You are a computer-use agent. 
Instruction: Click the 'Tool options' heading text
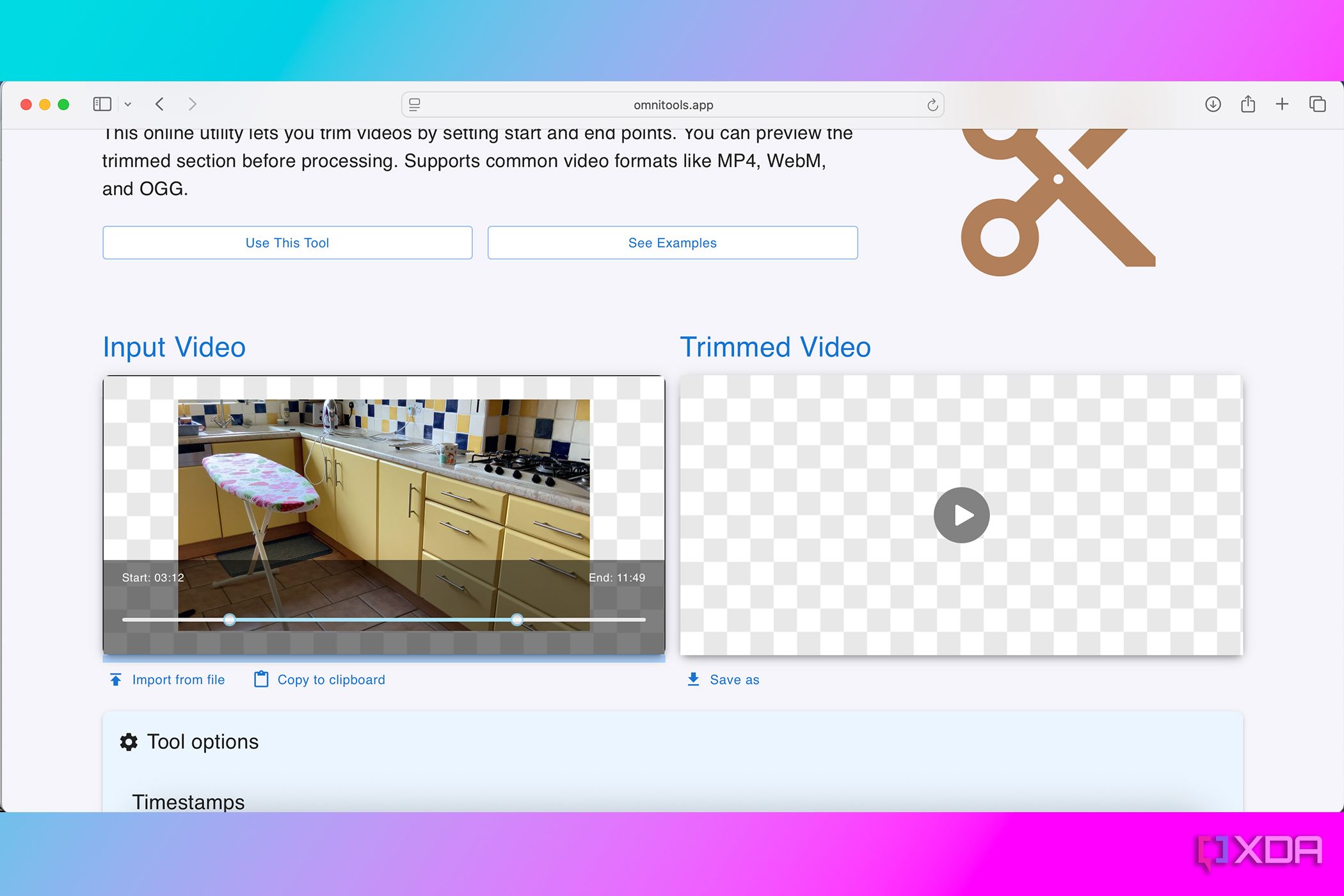[203, 742]
